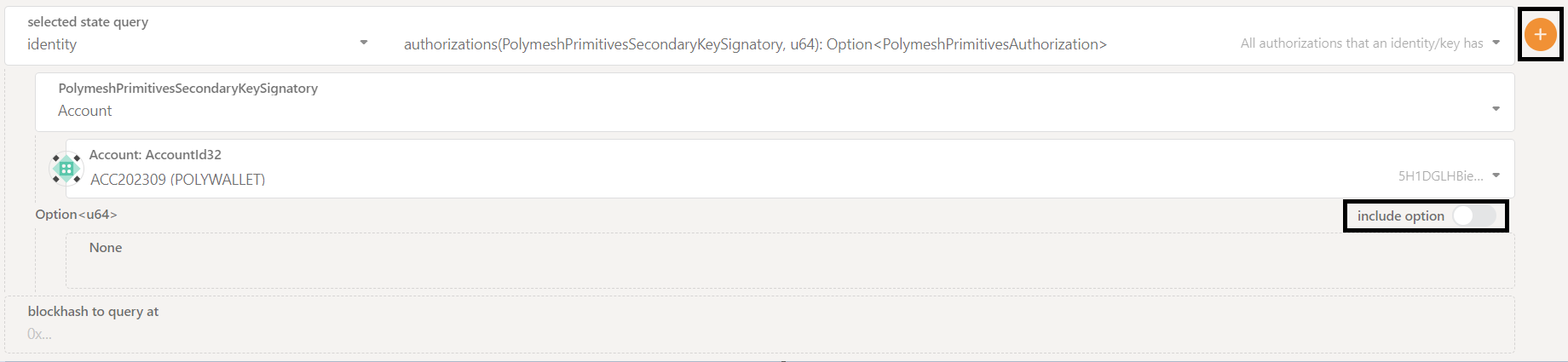Open the ACC202309 (POLYWALLET) account selector

click(790, 169)
